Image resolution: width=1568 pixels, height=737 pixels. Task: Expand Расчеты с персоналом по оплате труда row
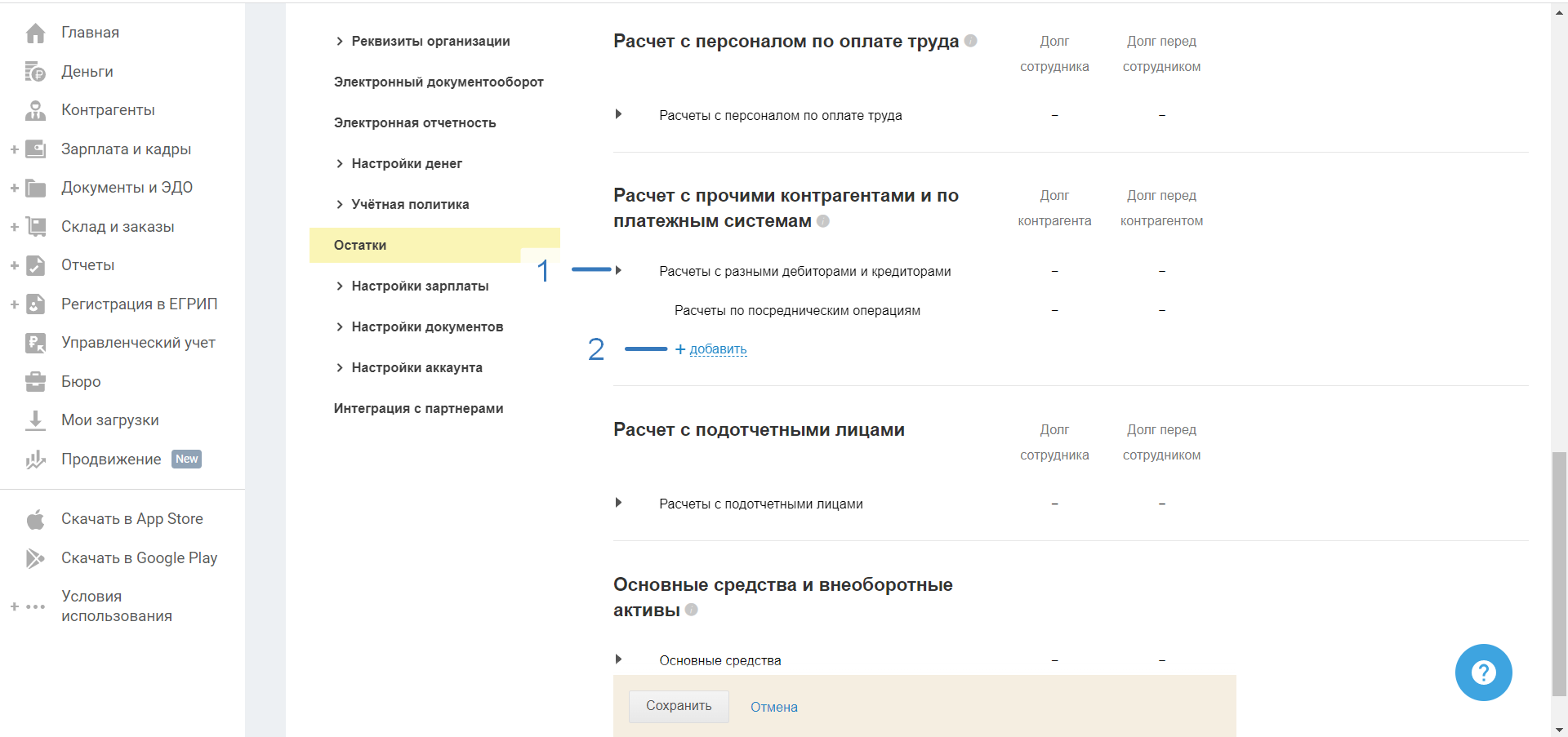point(618,114)
